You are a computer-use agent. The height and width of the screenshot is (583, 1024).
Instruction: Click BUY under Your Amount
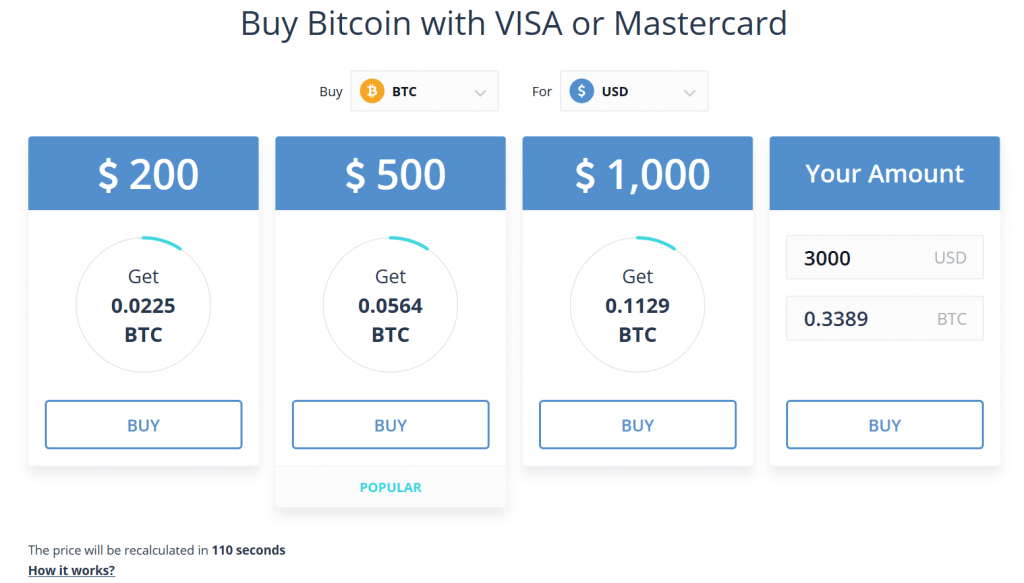(885, 425)
